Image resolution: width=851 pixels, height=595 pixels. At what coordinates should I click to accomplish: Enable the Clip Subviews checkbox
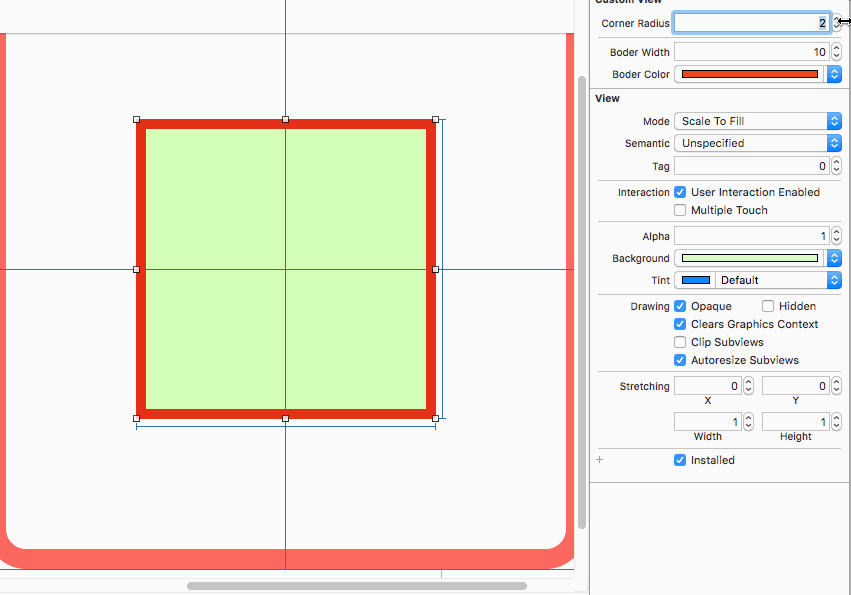pos(680,342)
